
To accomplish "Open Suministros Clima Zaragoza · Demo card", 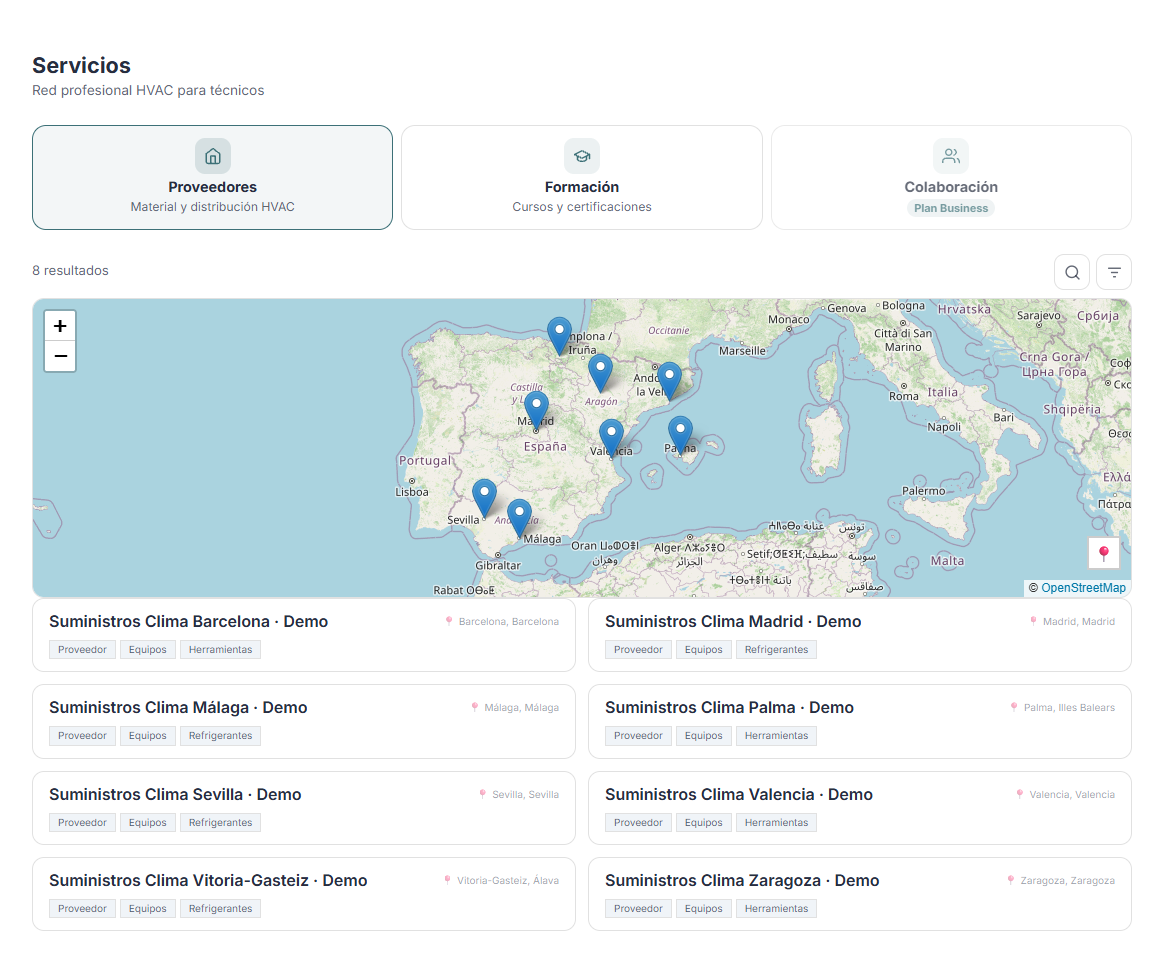I will [860, 895].
